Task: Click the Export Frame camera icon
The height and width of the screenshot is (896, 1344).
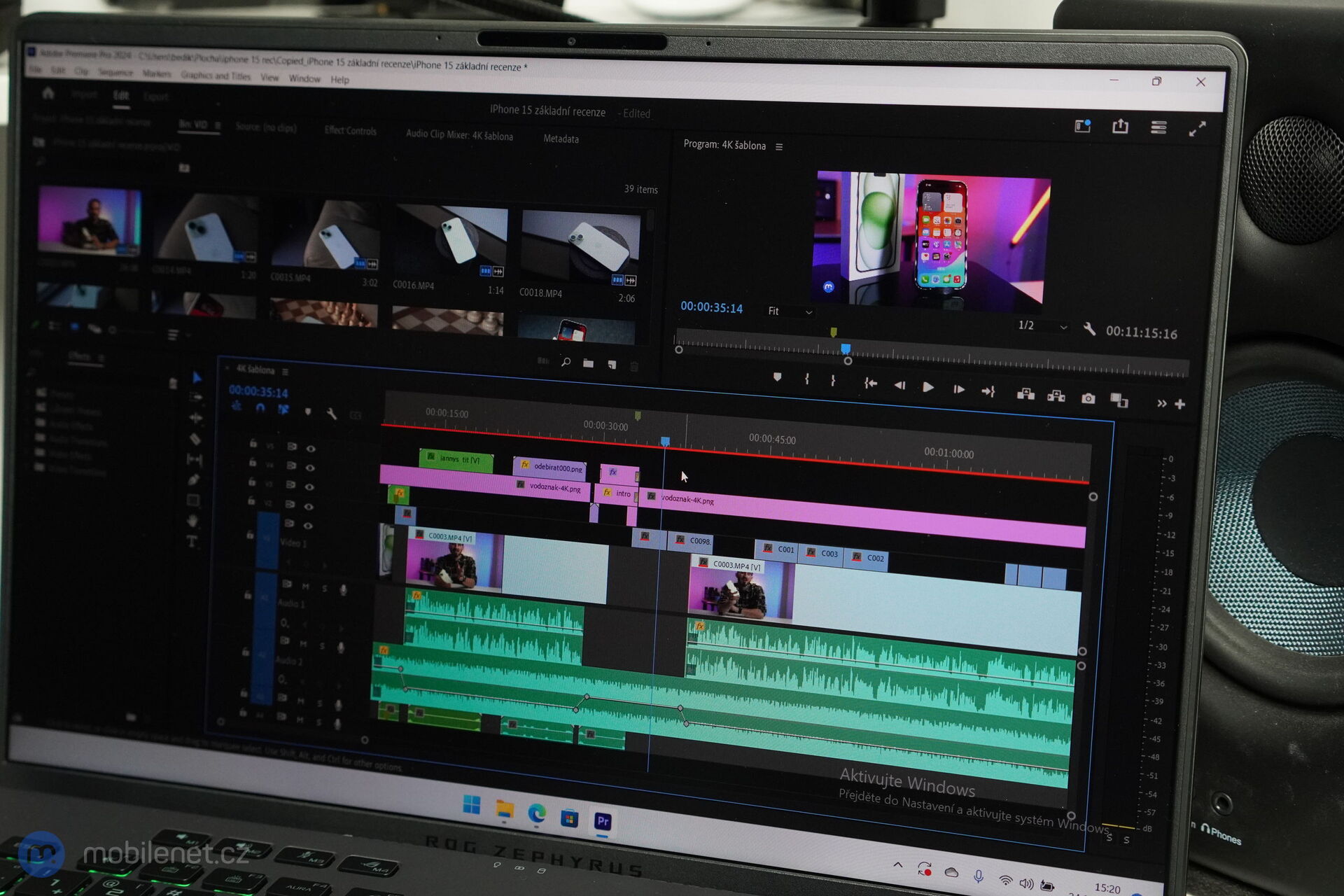Action: pyautogui.click(x=1087, y=398)
